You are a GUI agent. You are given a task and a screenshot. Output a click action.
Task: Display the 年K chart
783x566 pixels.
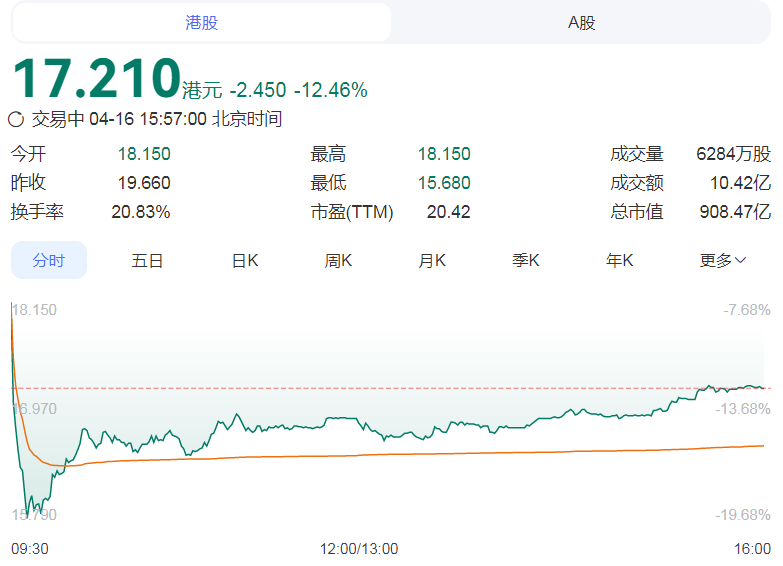tap(620, 260)
